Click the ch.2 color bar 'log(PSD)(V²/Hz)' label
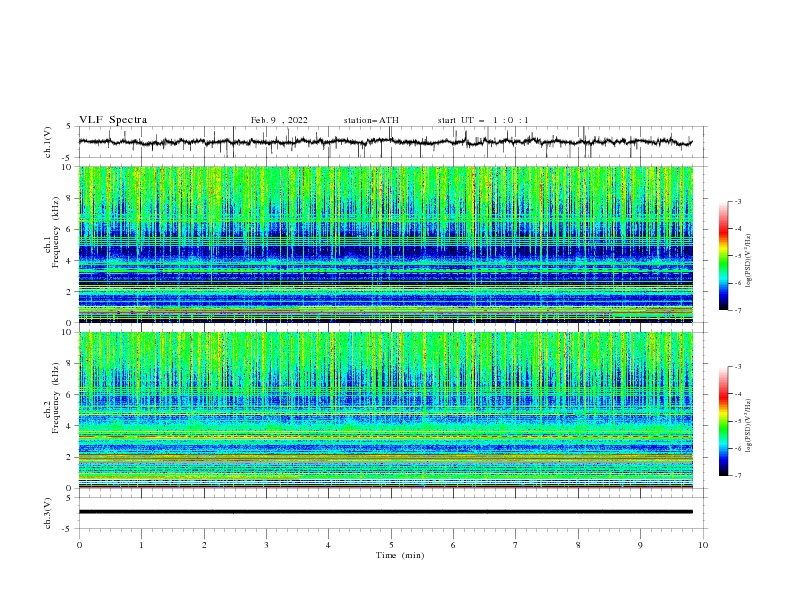792x612 pixels. (x=750, y=426)
